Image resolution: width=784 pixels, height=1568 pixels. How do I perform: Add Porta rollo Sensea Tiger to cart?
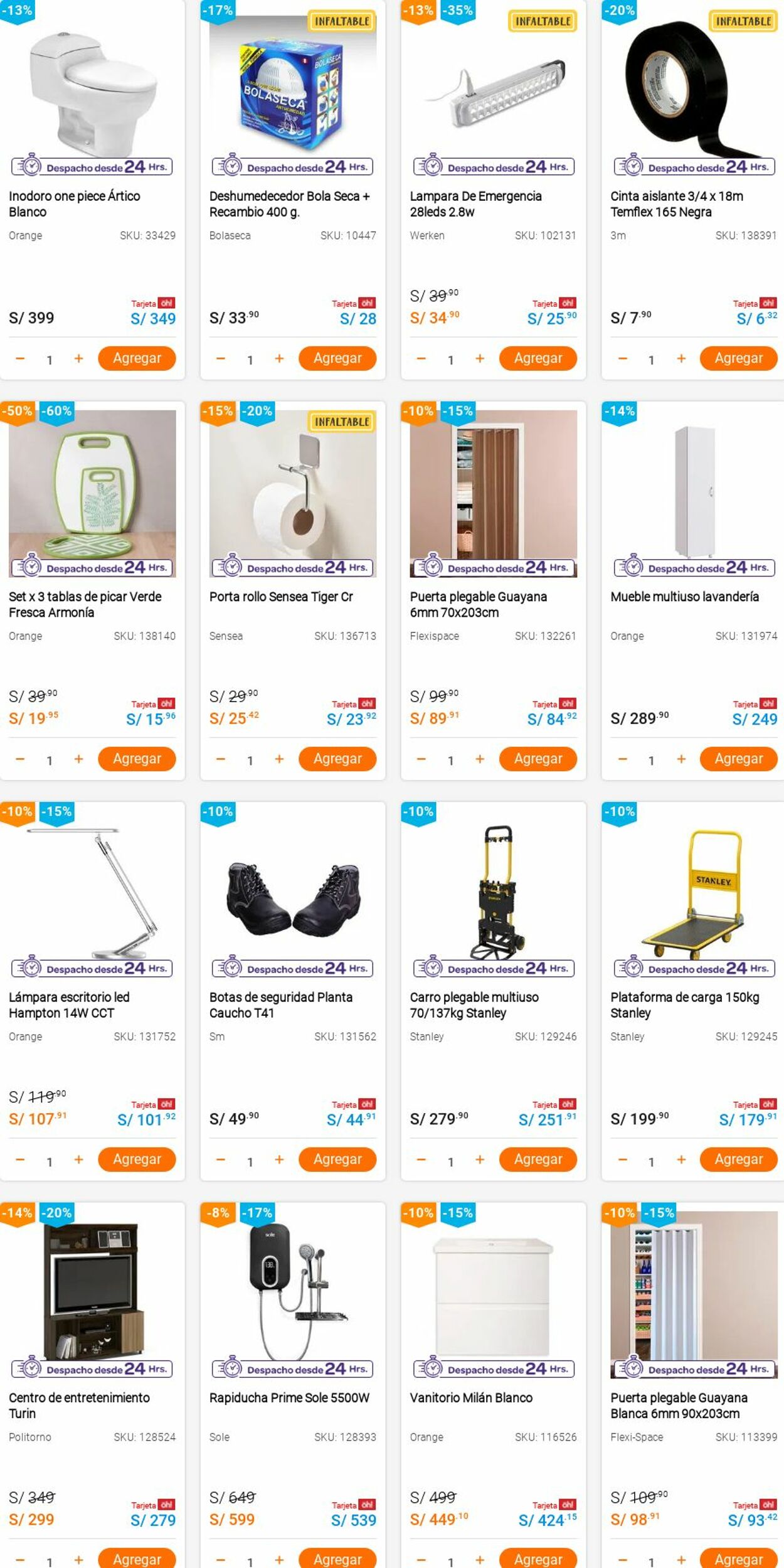337,759
